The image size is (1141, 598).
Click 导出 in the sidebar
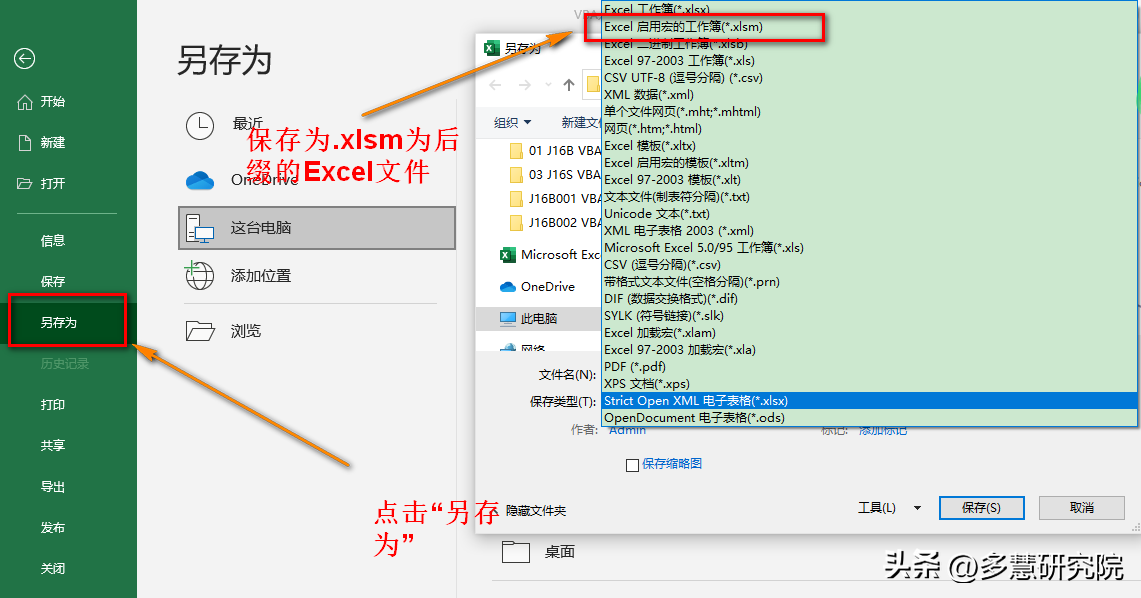coord(52,487)
